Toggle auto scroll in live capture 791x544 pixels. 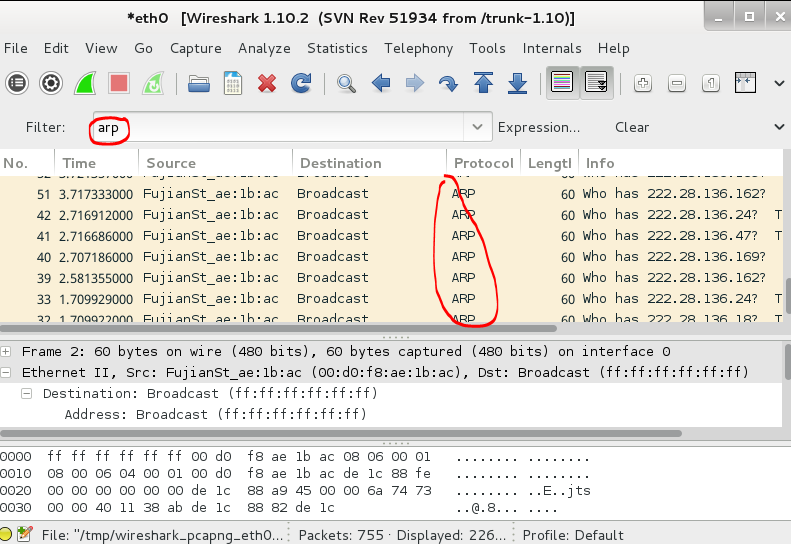pyautogui.click(x=596, y=82)
